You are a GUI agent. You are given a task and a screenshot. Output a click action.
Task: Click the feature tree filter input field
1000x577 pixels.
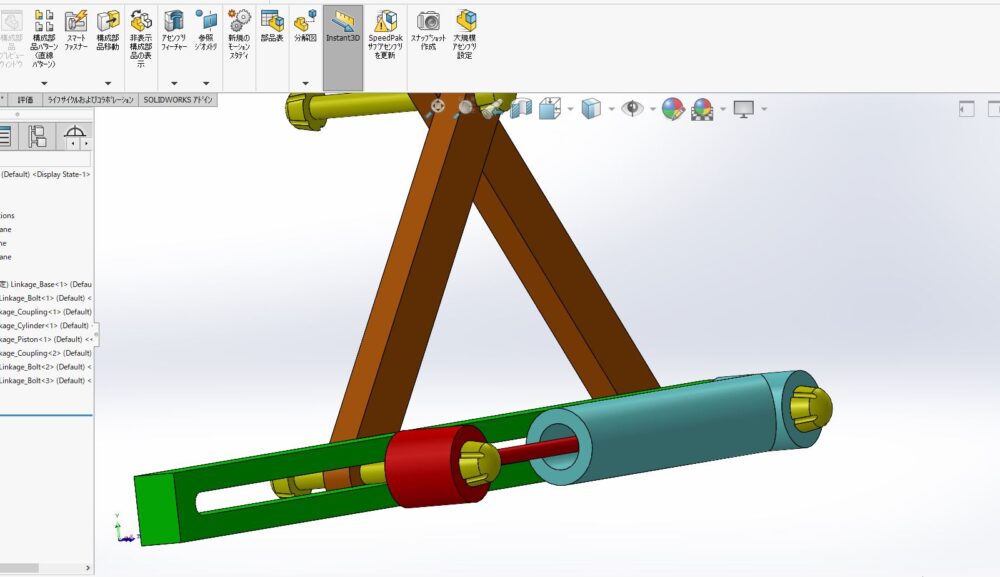click(45, 159)
